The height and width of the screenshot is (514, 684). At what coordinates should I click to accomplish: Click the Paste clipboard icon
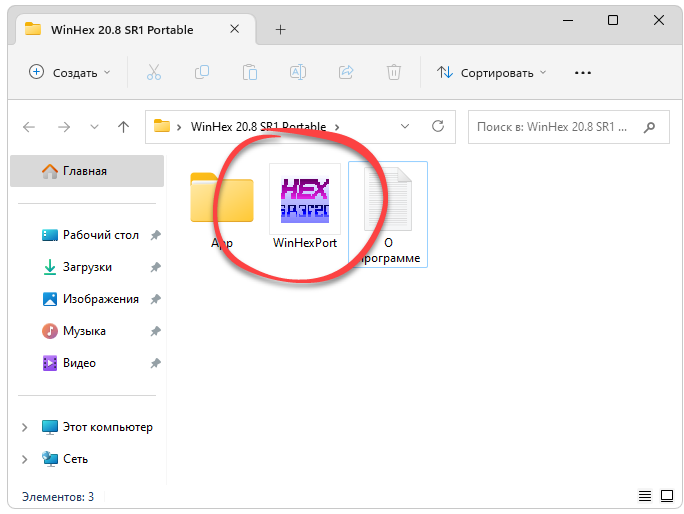[x=250, y=72]
